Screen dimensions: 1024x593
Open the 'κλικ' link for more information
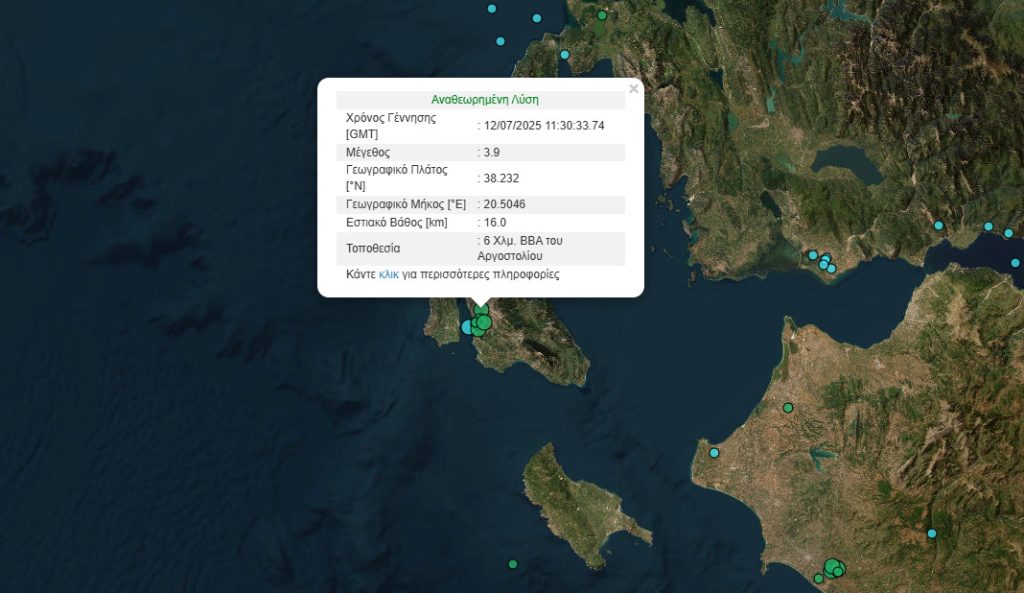389,274
